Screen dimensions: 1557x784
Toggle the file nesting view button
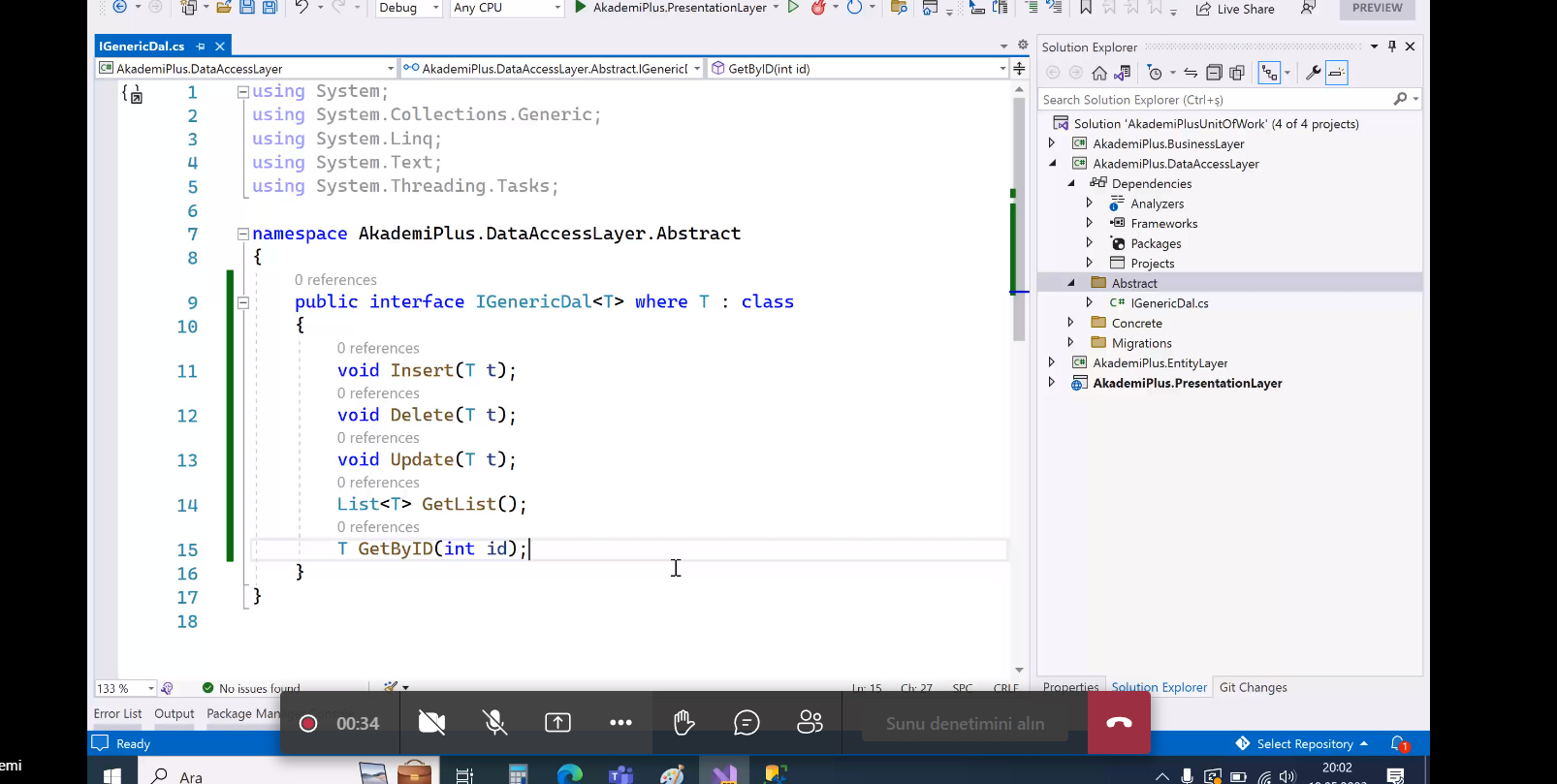[1269, 73]
